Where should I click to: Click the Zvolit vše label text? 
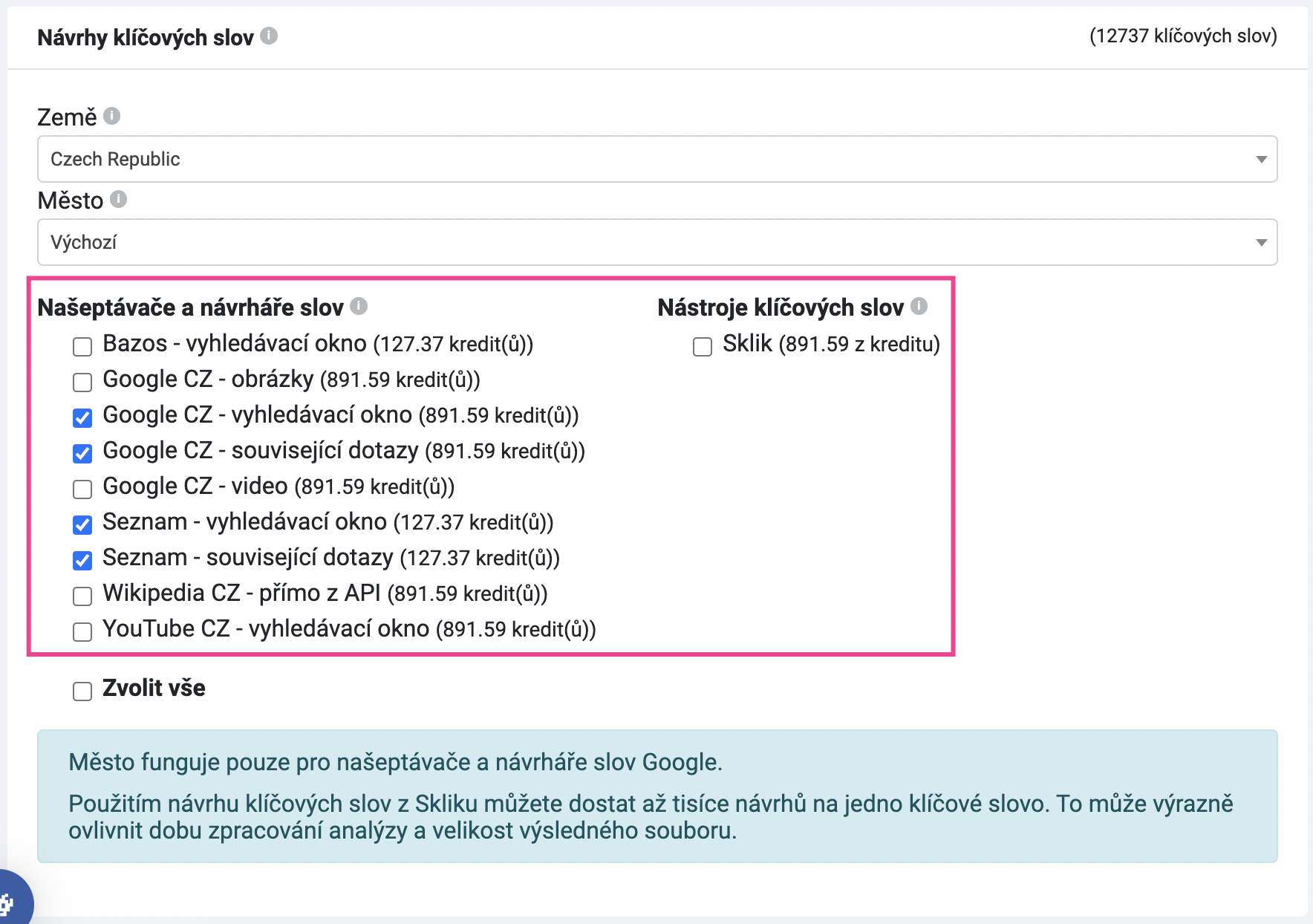point(154,688)
